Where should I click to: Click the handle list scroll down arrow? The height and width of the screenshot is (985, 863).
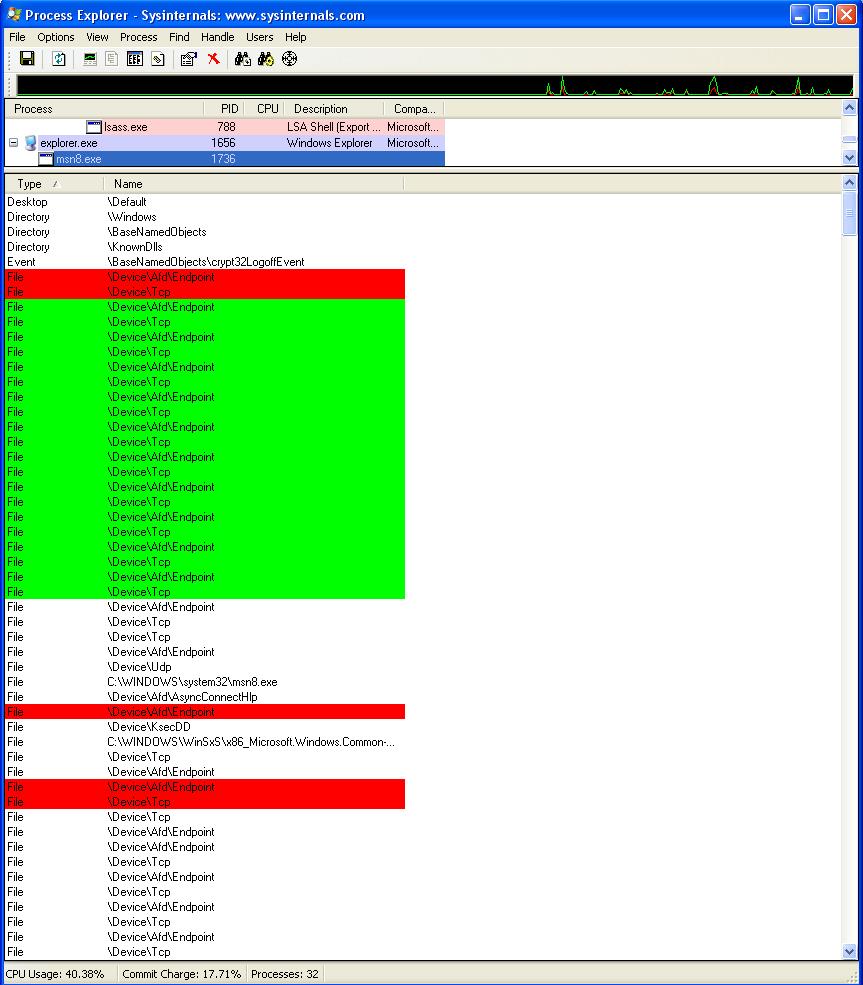click(x=849, y=951)
